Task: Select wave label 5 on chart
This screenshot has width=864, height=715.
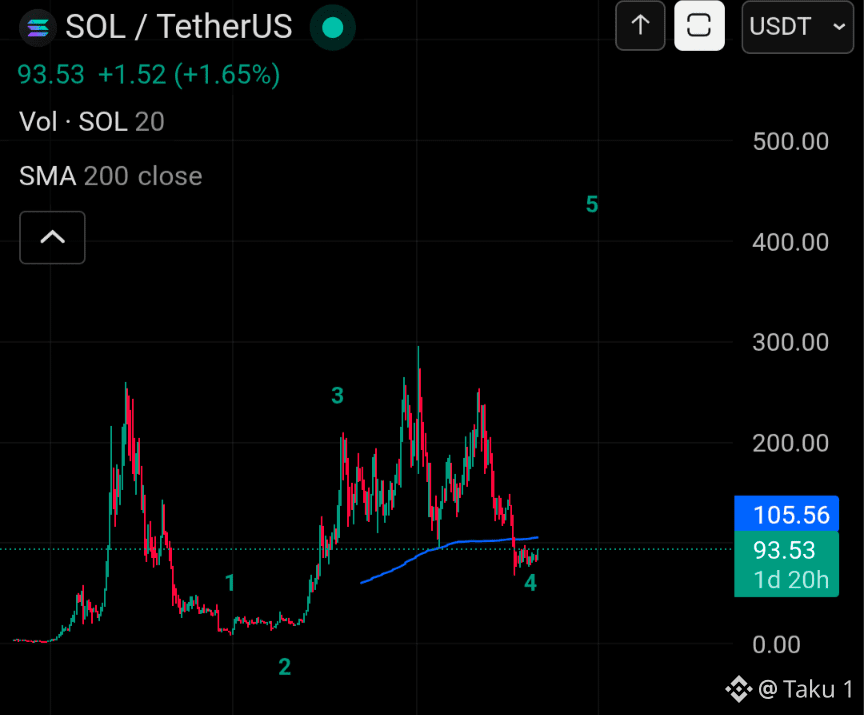Action: 592,204
